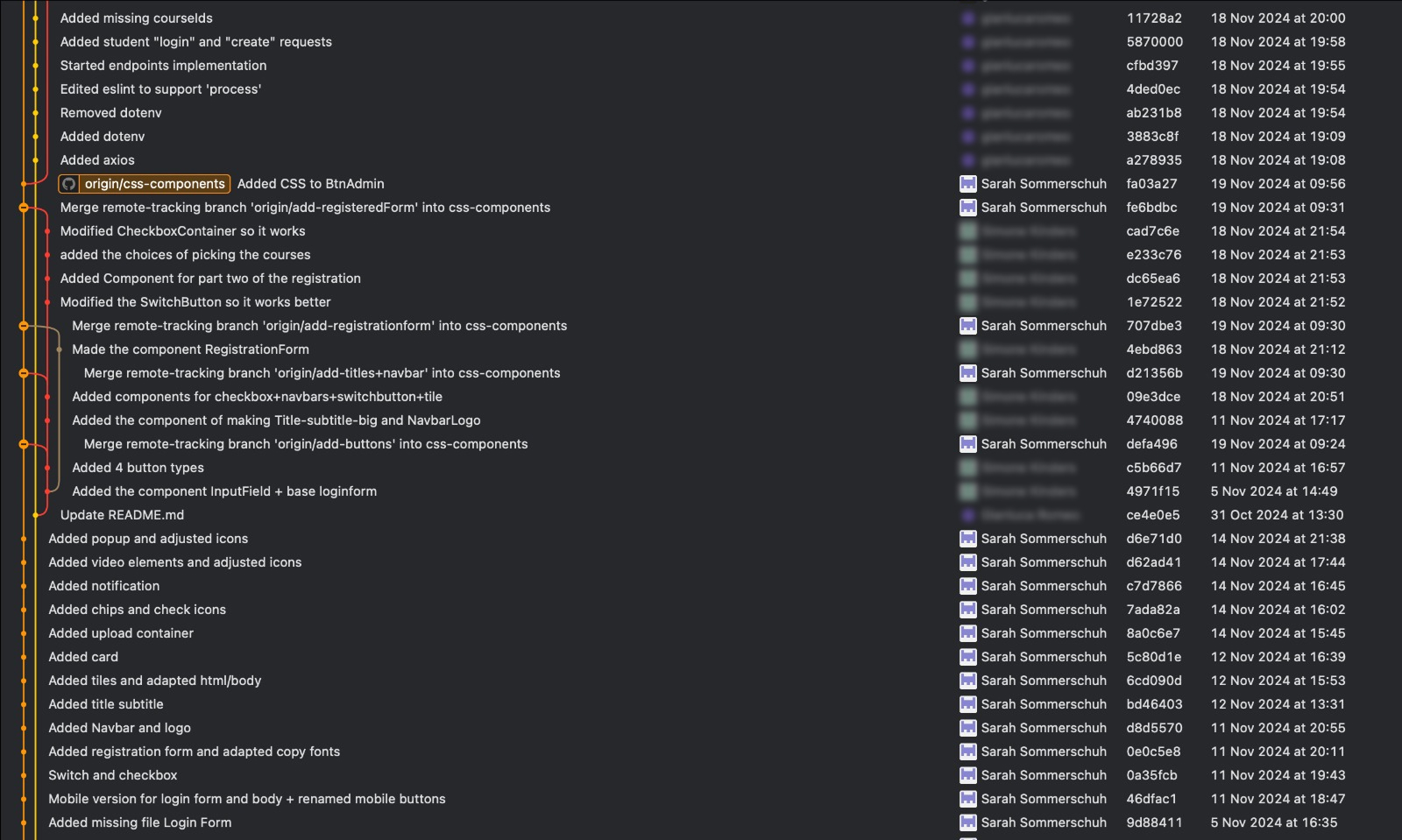Click the author avatar on the 'Switch and checkbox' commit
The width and height of the screenshot is (1402, 840).
[967, 775]
